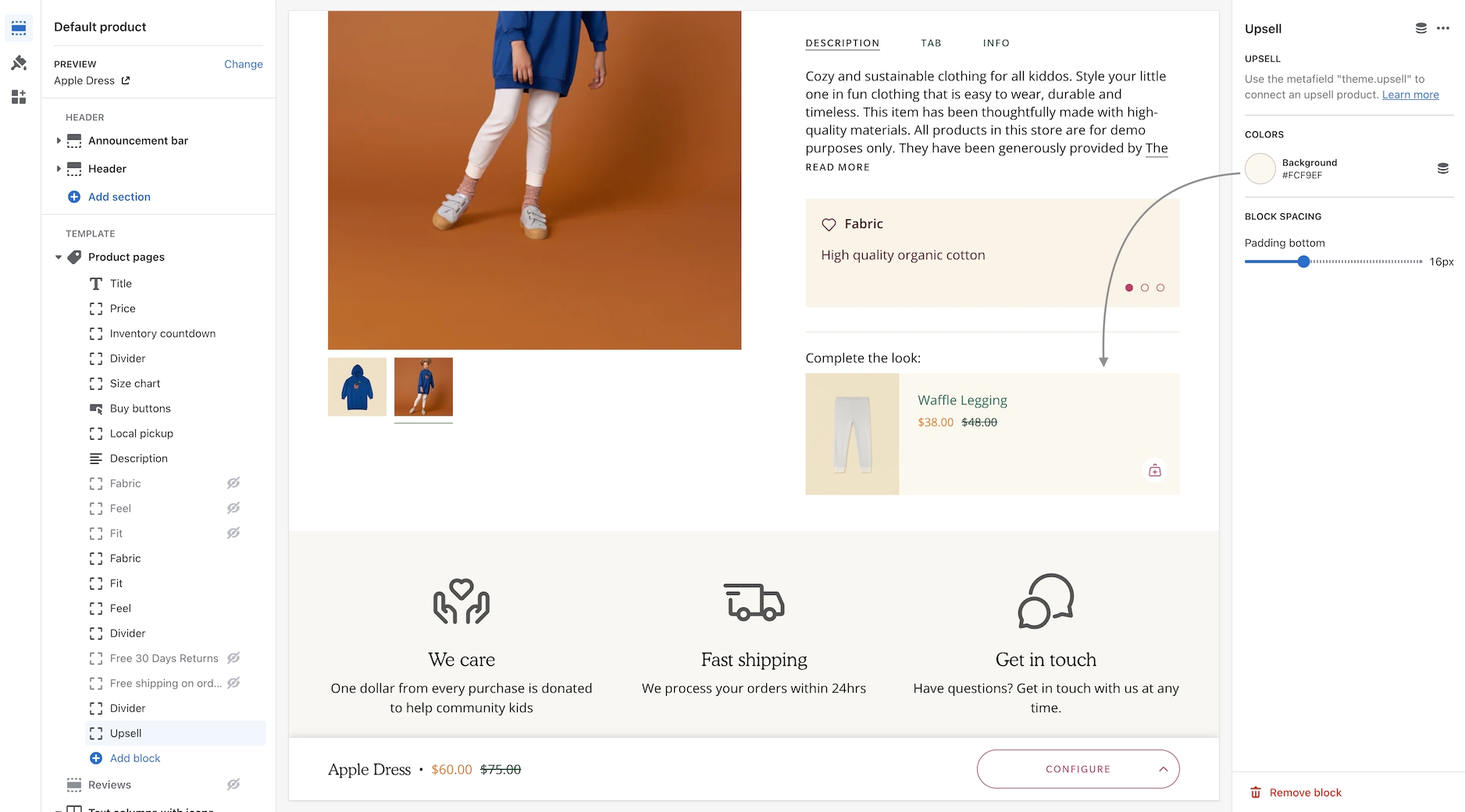This screenshot has width=1465, height=812.
Task: Click the Upsell panel more options ellipsis
Action: pyautogui.click(x=1443, y=28)
